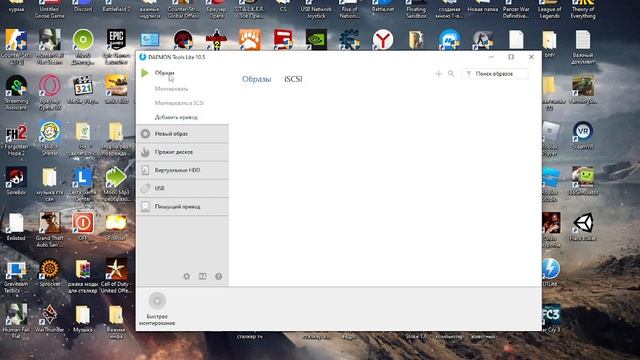
Task: Open the Новый образ panel
Action: (182, 133)
